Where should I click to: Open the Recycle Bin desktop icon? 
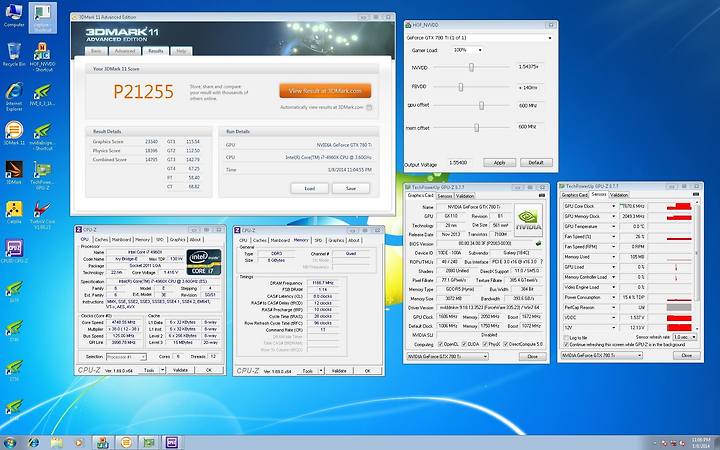[x=14, y=54]
